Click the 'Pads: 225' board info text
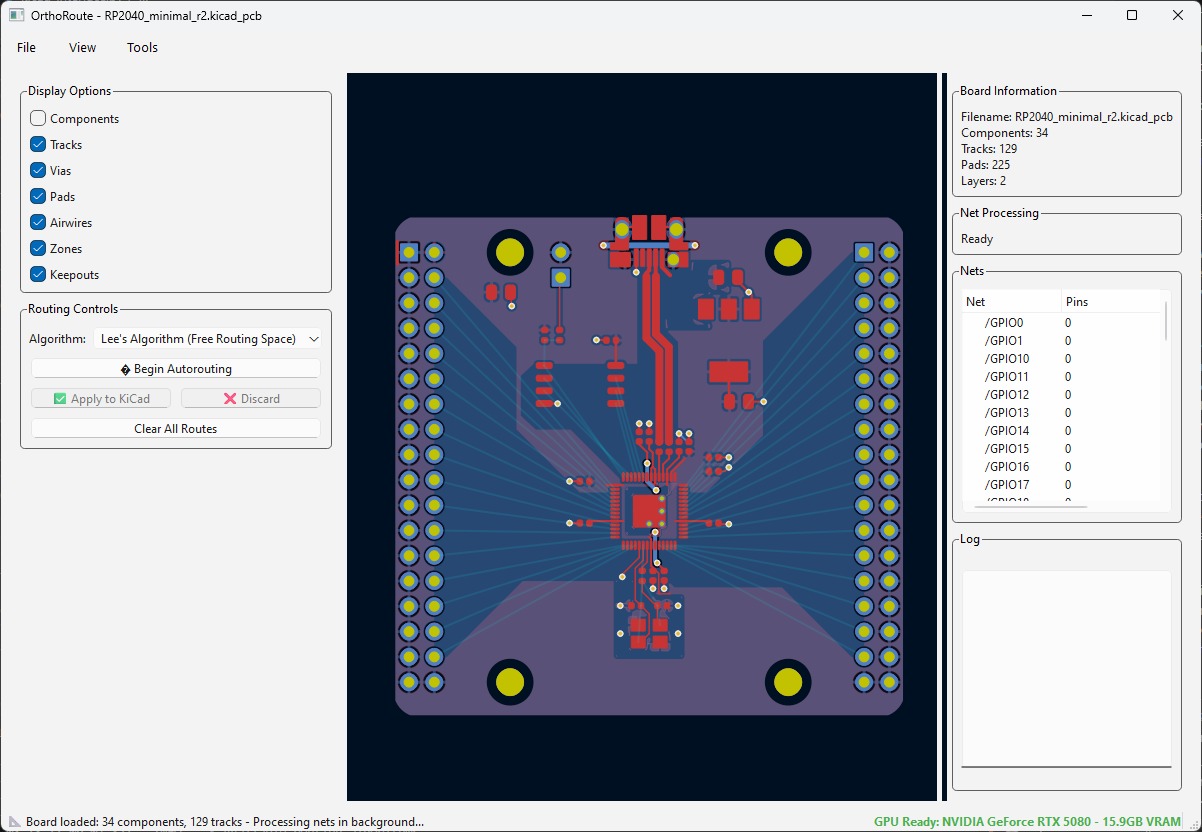The image size is (1202, 832). 985,165
